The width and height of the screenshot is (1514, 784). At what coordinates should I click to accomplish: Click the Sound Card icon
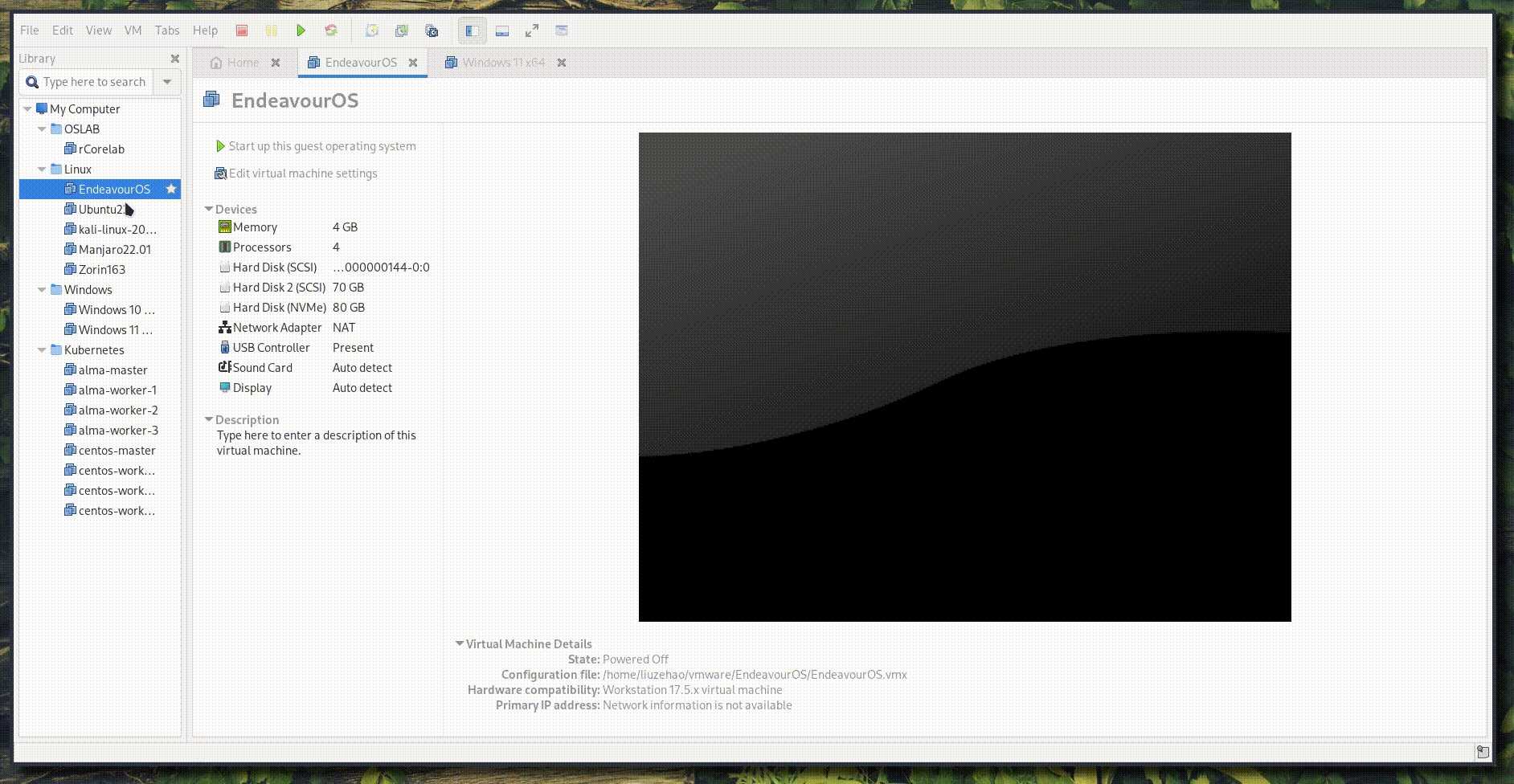[225, 367]
